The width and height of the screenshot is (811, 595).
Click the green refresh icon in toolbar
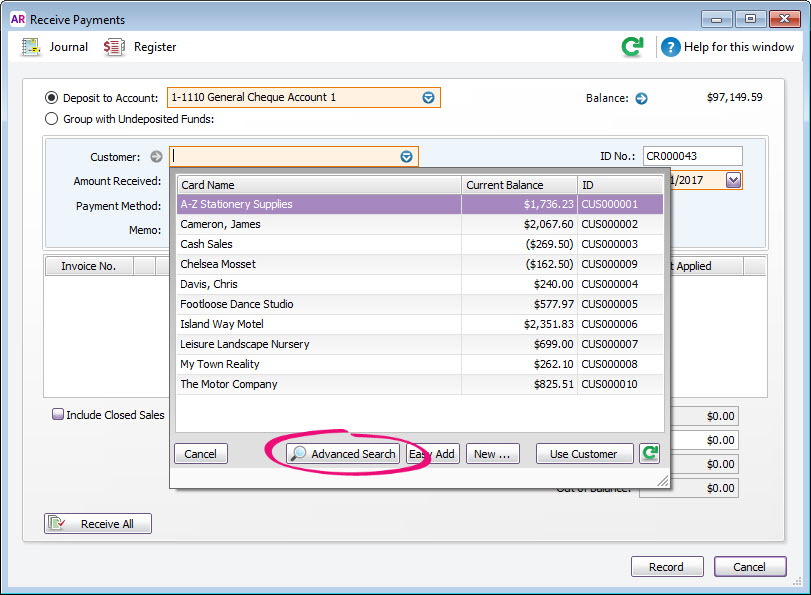(x=633, y=47)
